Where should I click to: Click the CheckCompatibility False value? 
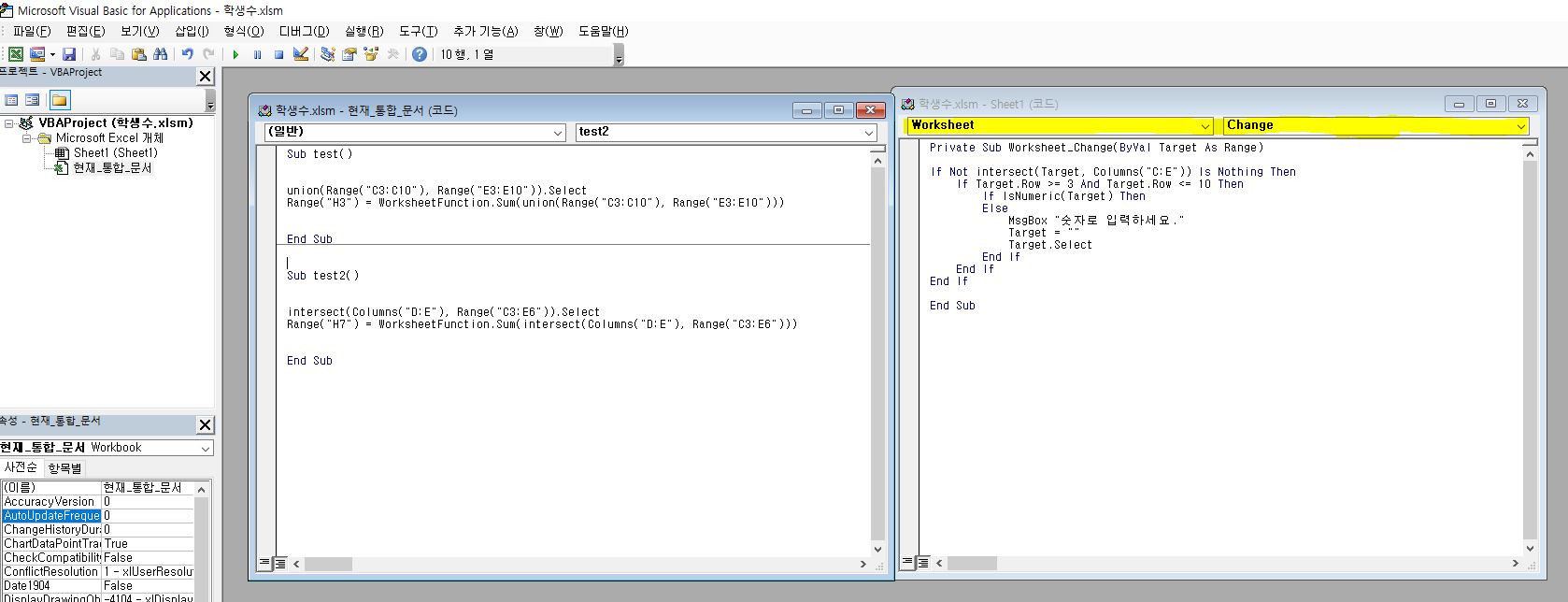click(x=148, y=558)
